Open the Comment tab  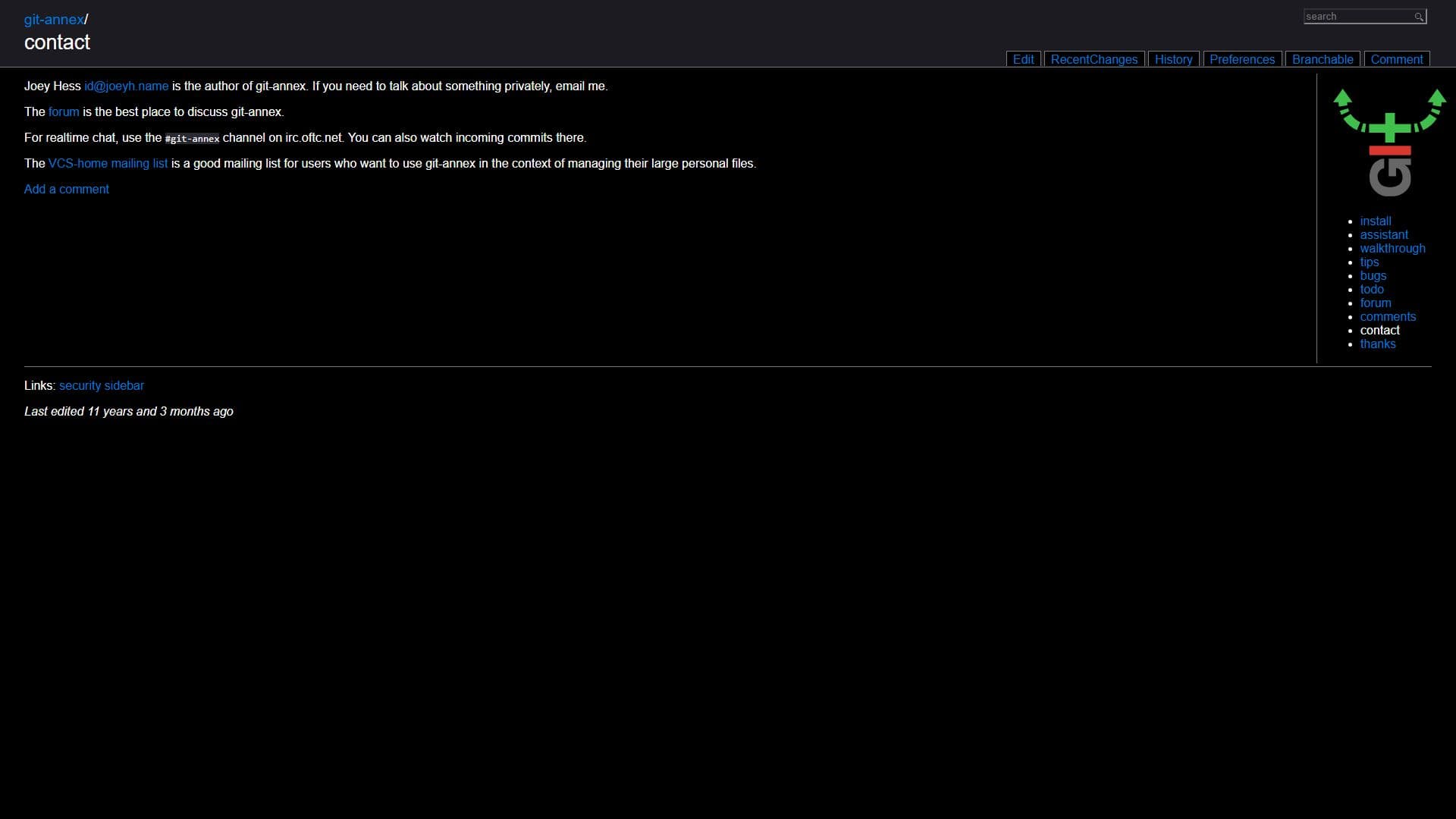(x=1396, y=59)
